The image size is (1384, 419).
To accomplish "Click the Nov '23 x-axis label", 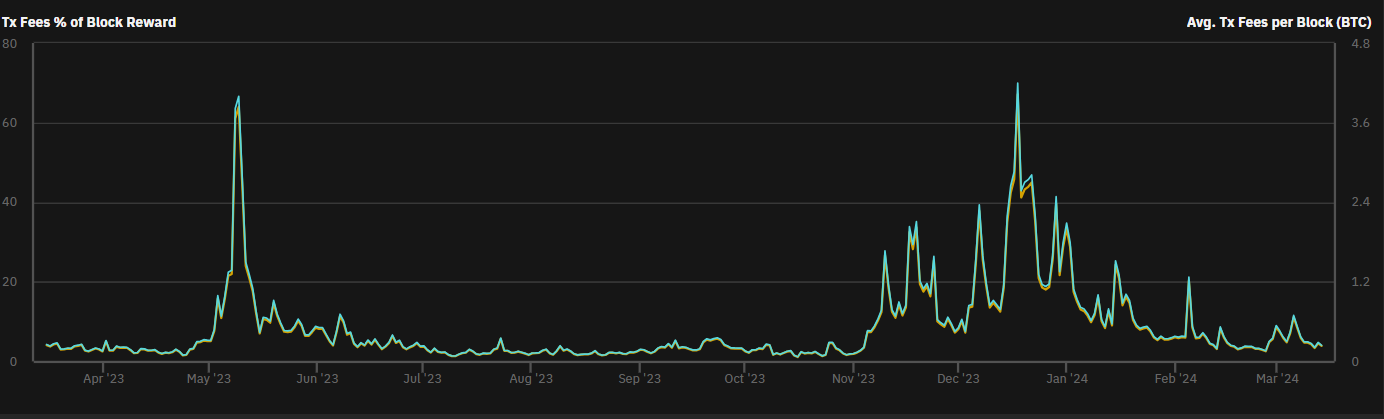I will tap(853, 379).
